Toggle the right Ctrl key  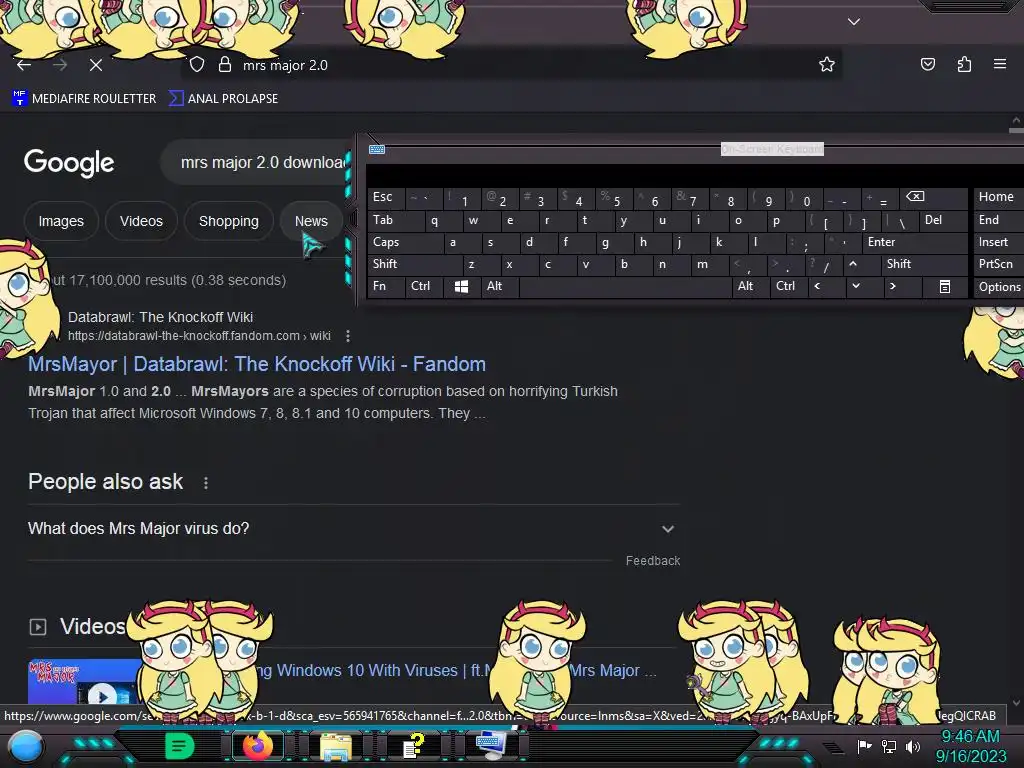tap(789, 286)
